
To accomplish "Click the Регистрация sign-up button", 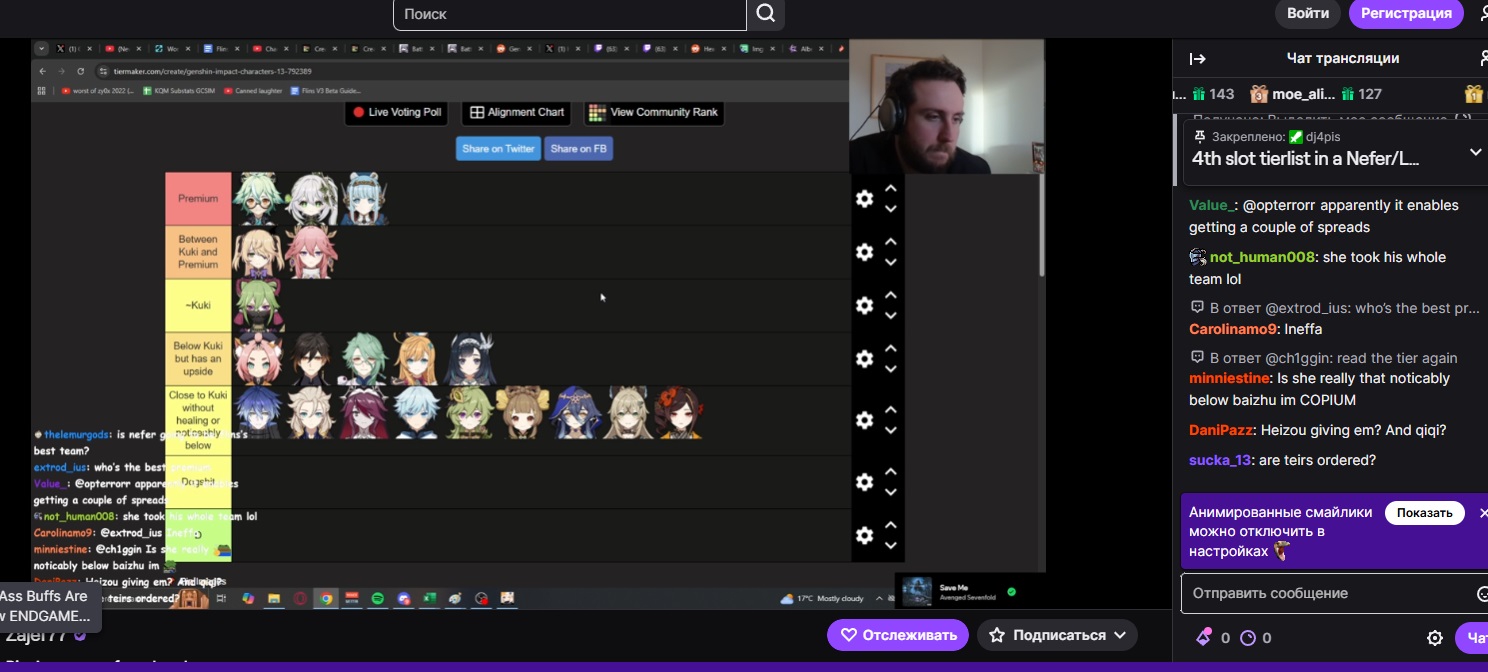I will pos(1406,14).
